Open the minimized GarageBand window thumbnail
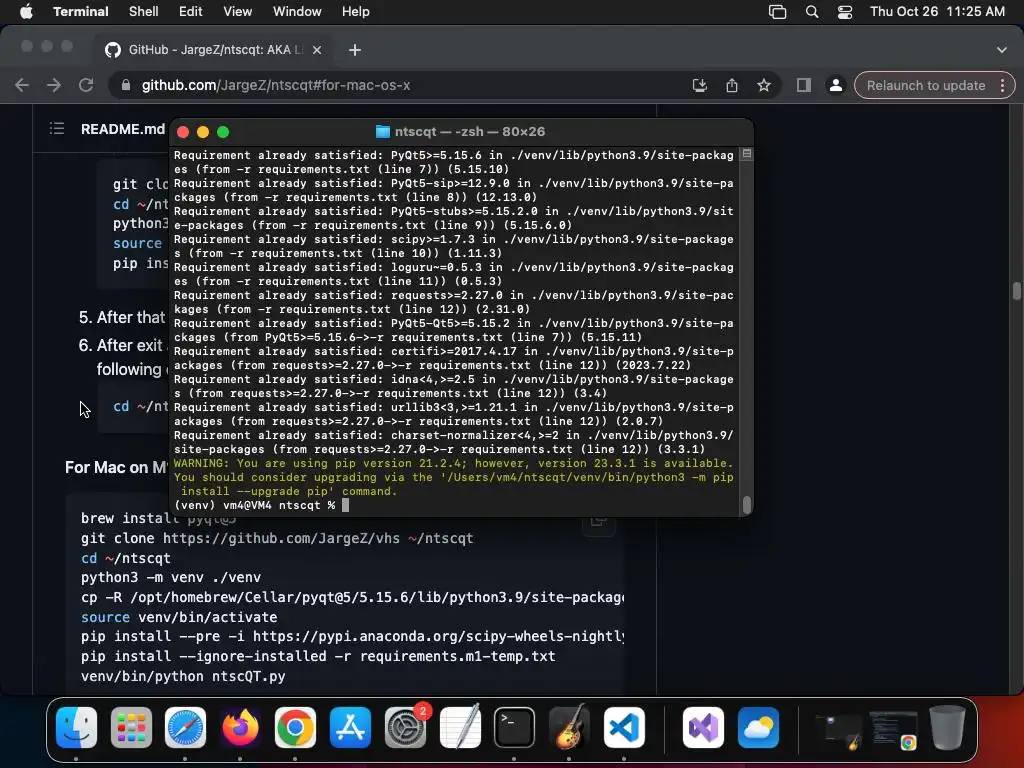The image size is (1024, 768). coord(839,731)
